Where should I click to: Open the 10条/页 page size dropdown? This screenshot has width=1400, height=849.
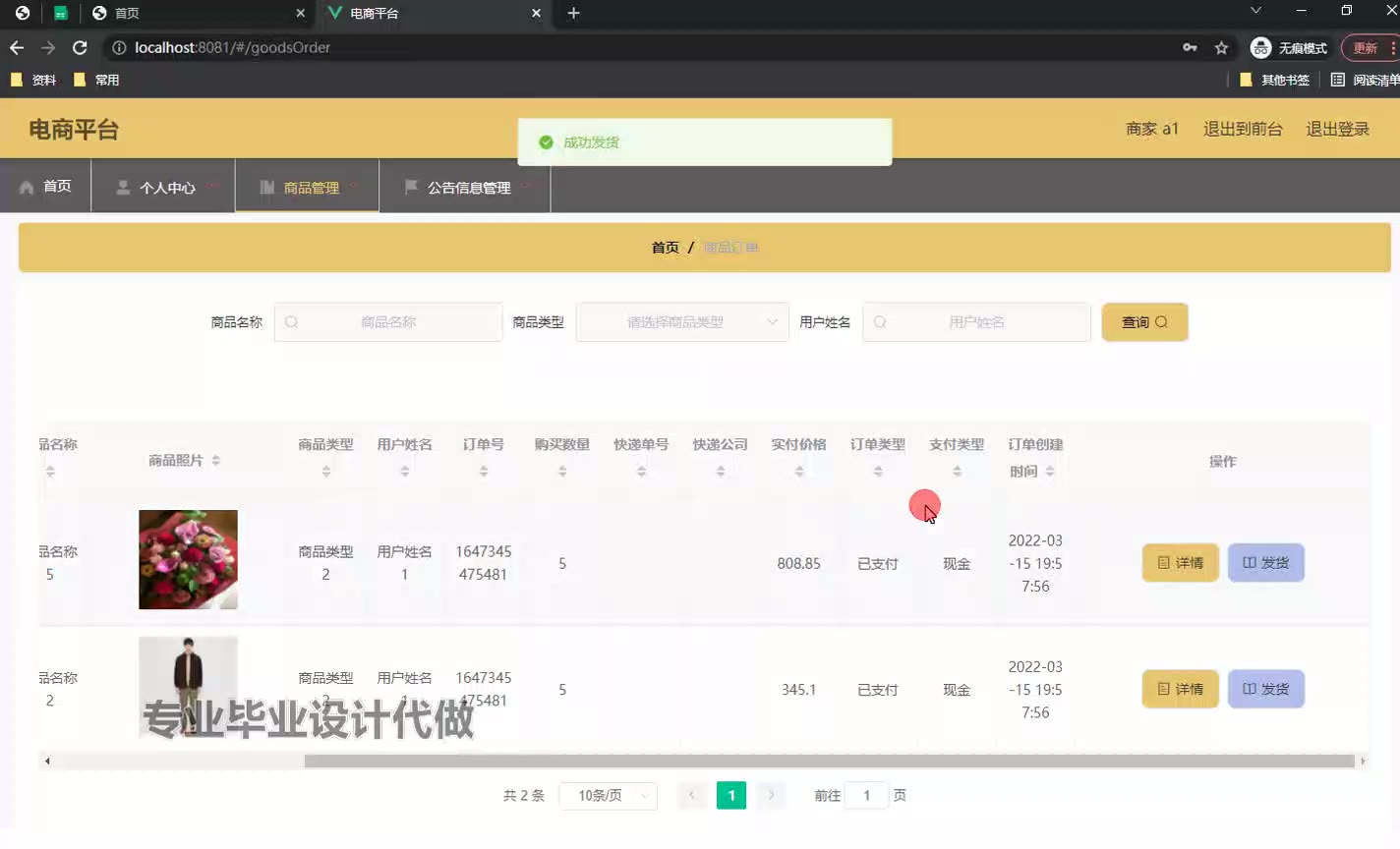coord(608,796)
